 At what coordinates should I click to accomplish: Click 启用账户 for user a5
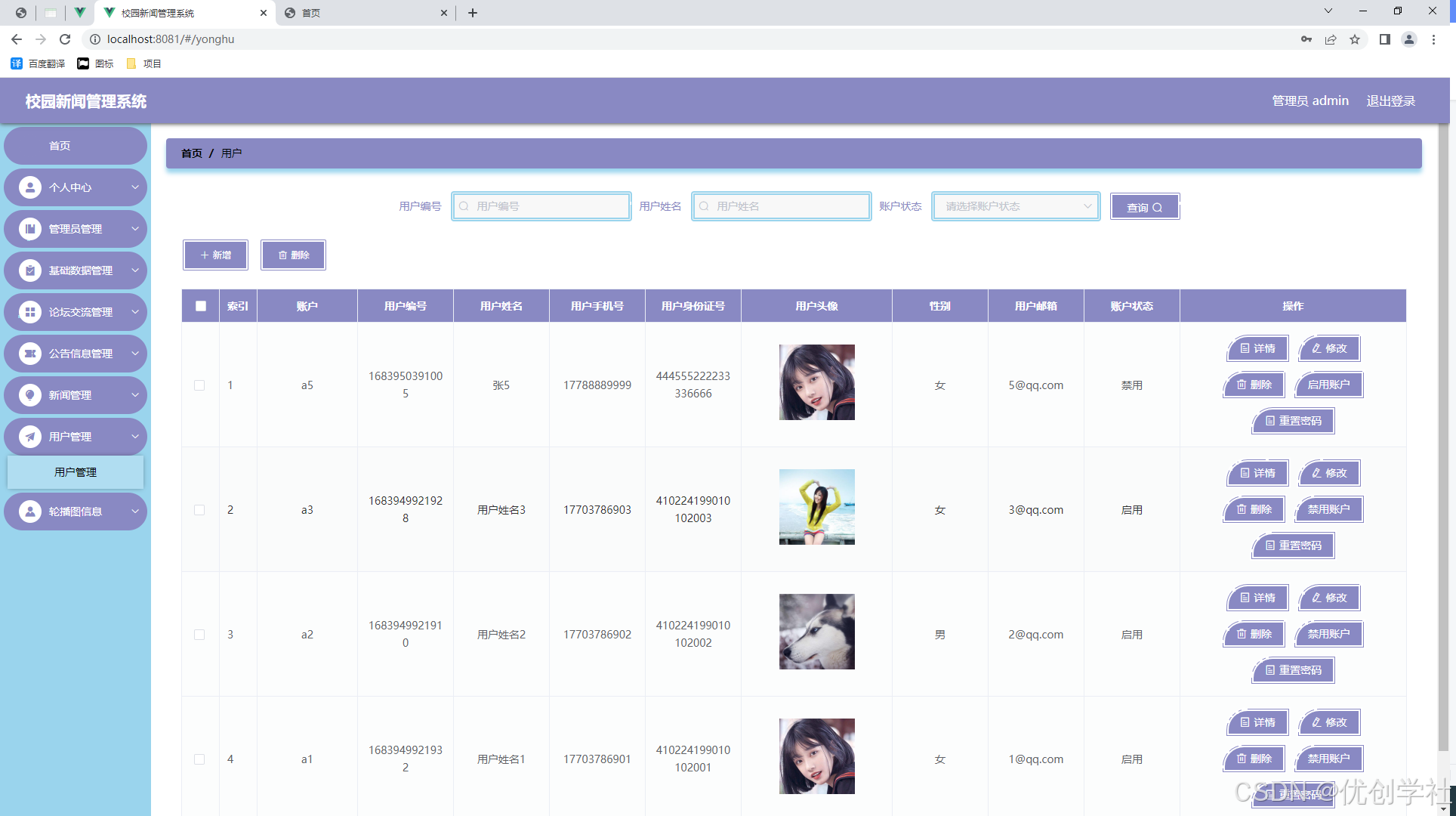1328,385
